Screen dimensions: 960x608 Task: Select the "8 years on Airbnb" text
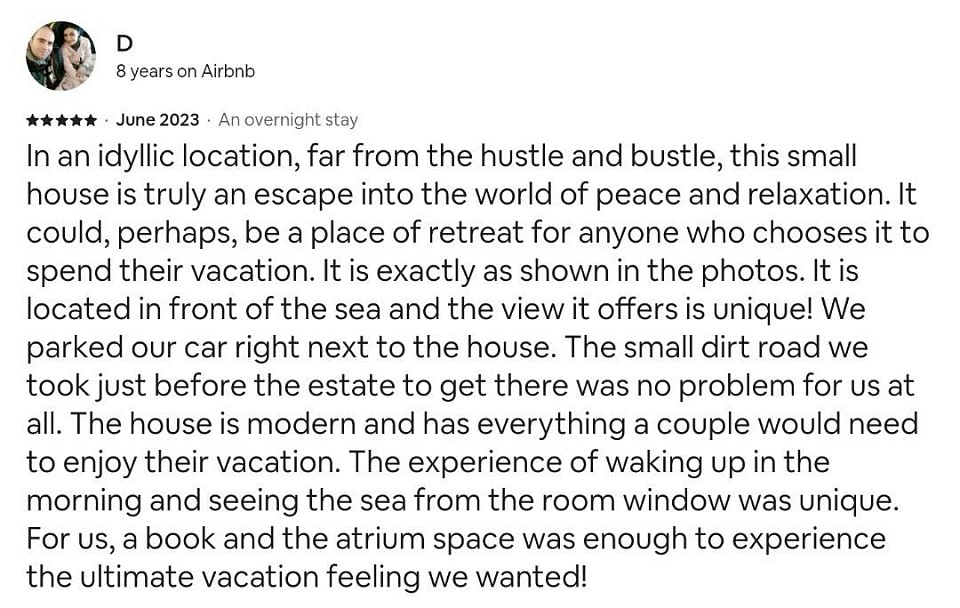coord(185,72)
